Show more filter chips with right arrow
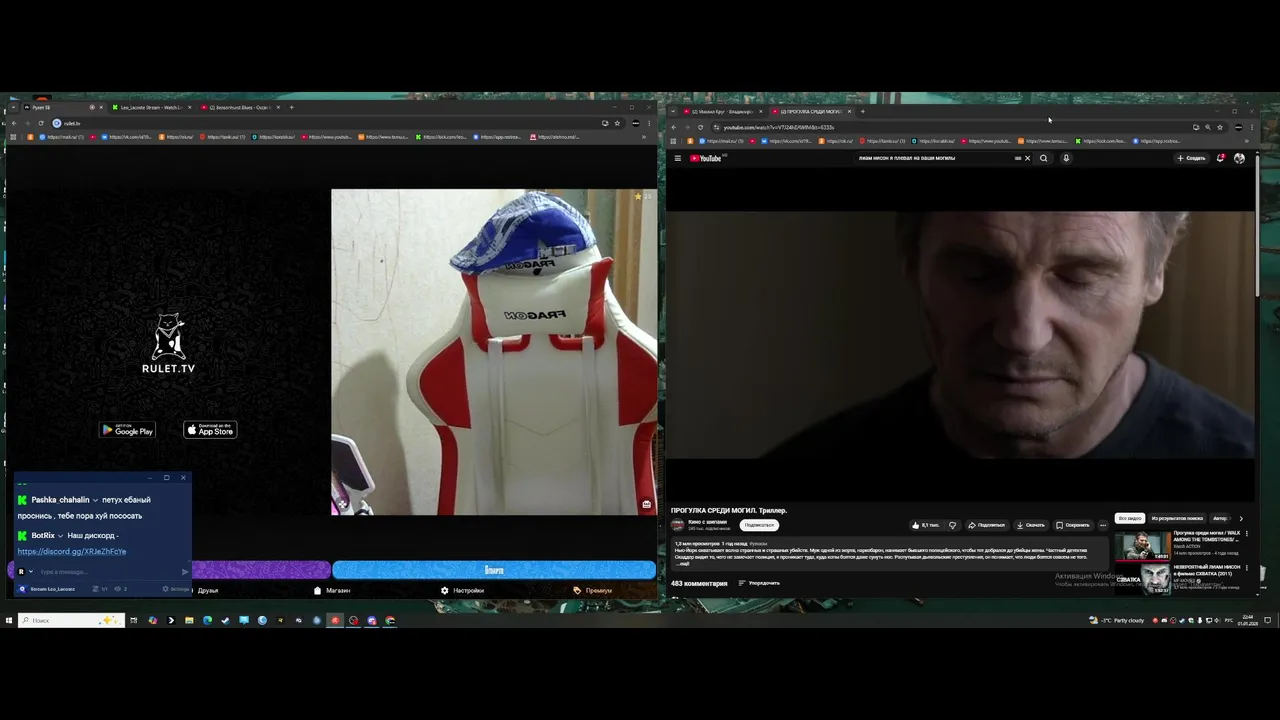Image resolution: width=1280 pixels, height=720 pixels. tap(1241, 518)
